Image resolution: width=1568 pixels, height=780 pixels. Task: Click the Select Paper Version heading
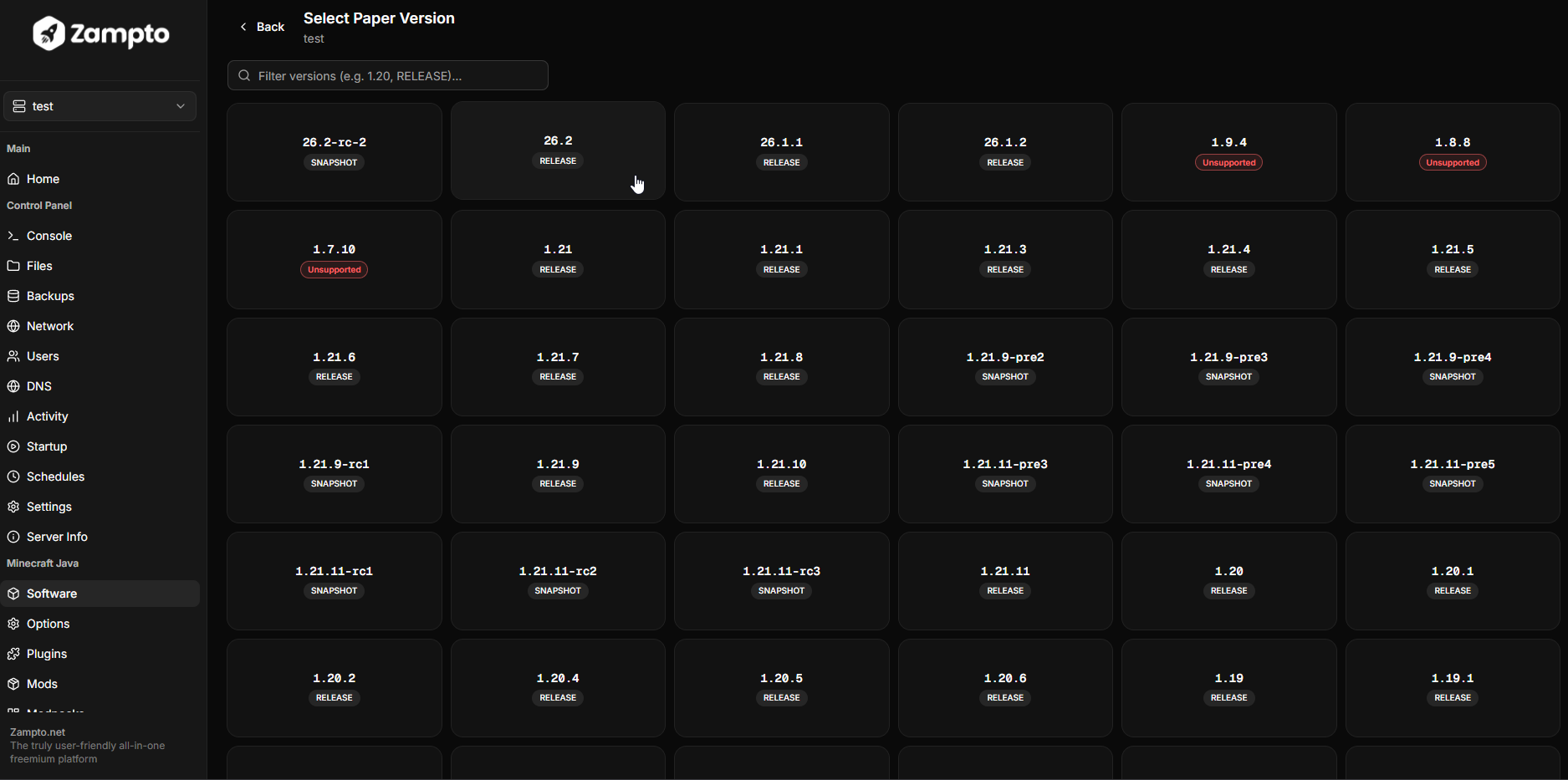click(379, 18)
